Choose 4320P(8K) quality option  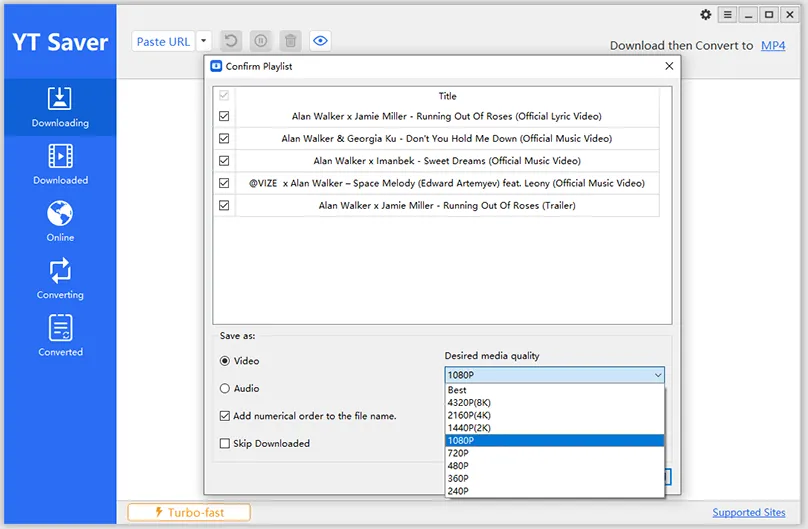click(x=554, y=403)
